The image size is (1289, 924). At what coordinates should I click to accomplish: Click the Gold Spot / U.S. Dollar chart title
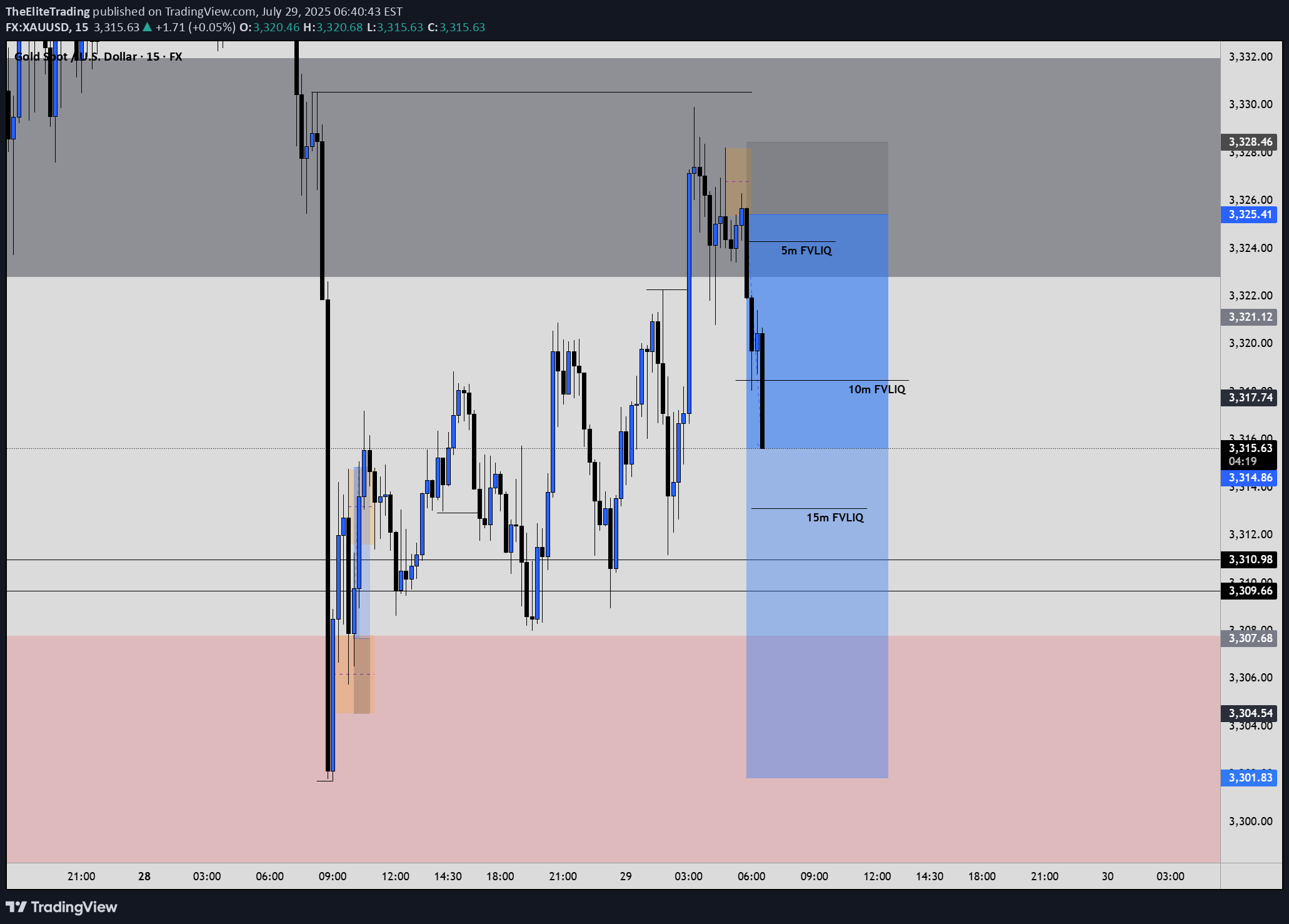(x=98, y=56)
